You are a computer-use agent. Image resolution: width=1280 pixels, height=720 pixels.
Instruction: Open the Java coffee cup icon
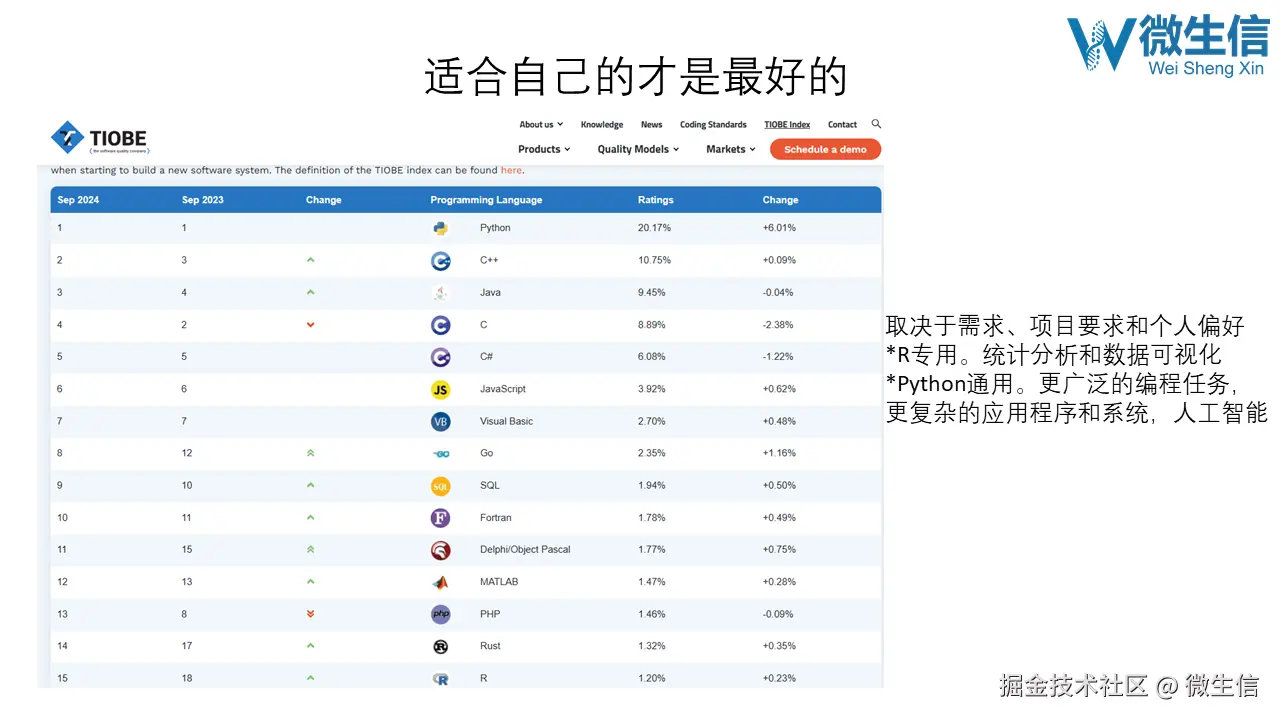click(x=440, y=292)
